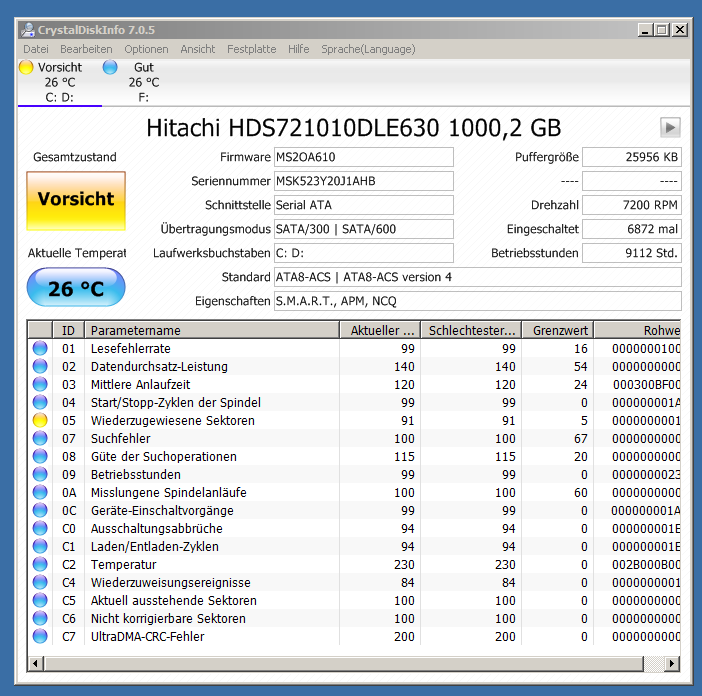Viewport: 702px width, 696px height.
Task: Click the Standard field ATA8-ACS version 4
Action: tap(478, 277)
